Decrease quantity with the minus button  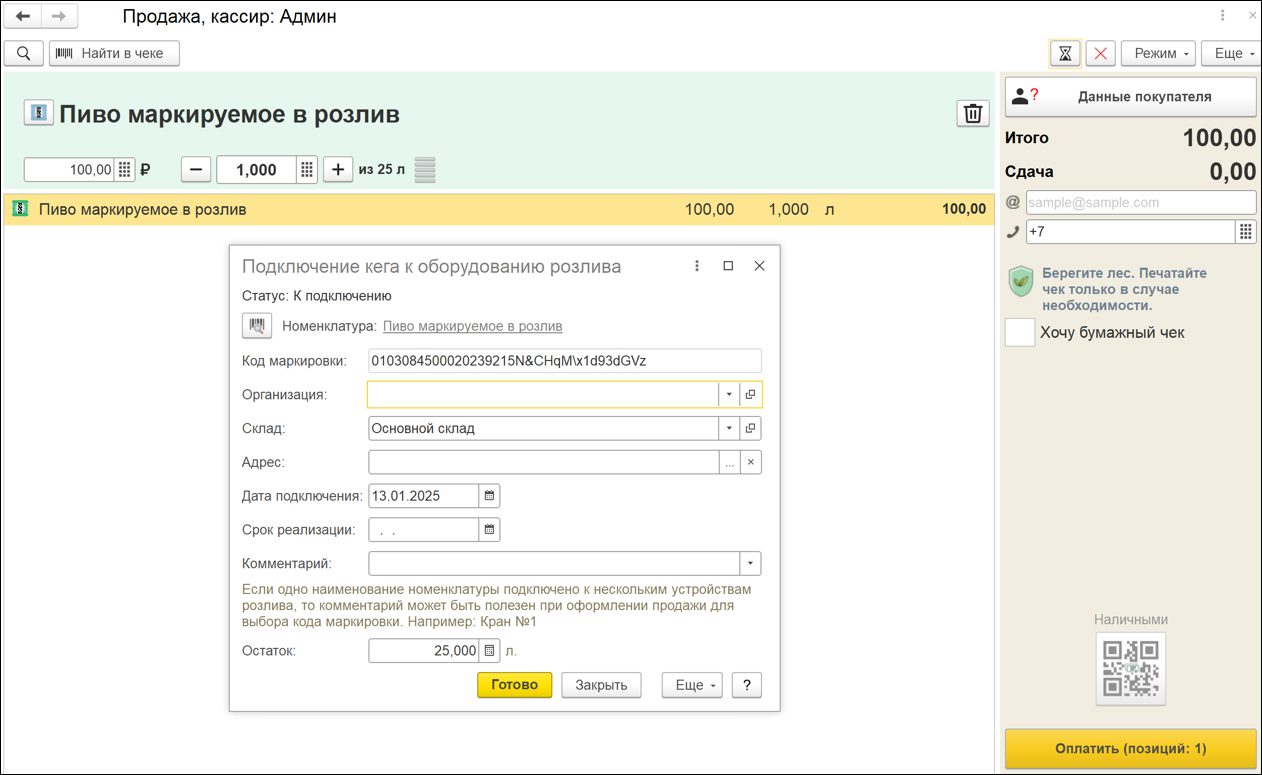pos(196,170)
